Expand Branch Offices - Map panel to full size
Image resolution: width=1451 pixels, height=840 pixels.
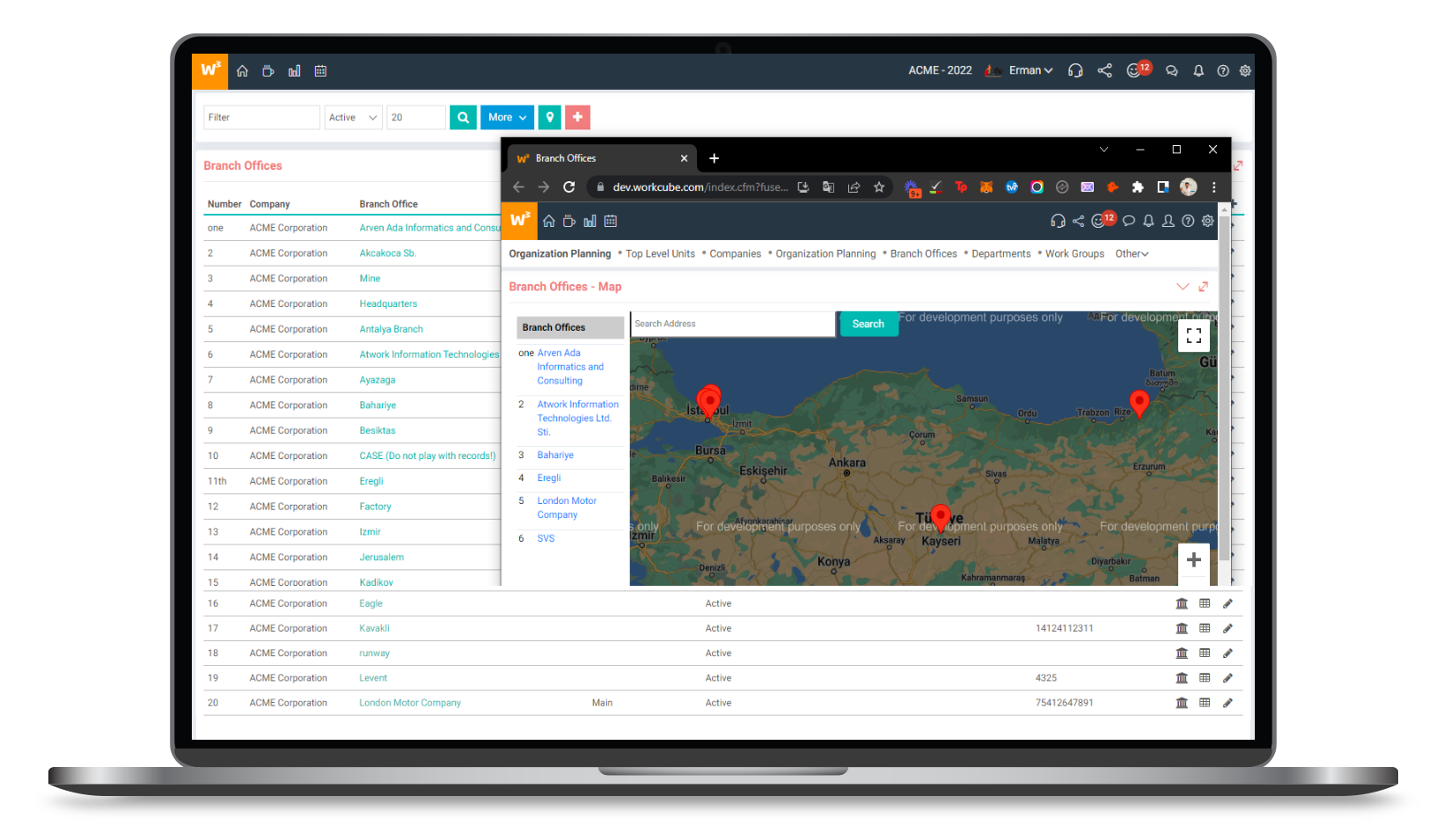pyautogui.click(x=1204, y=287)
